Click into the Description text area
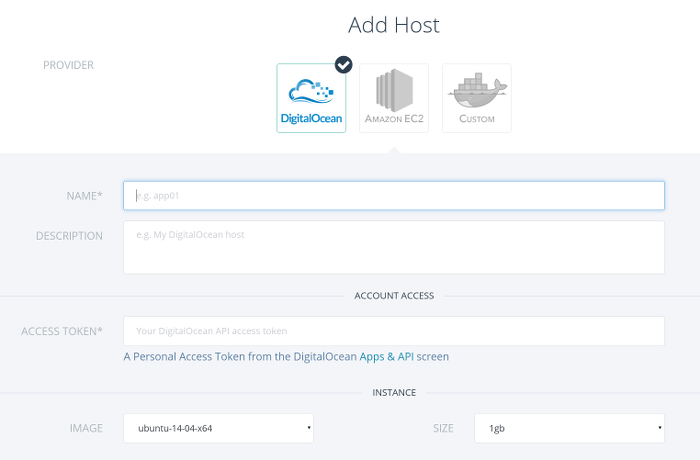 [x=394, y=247]
